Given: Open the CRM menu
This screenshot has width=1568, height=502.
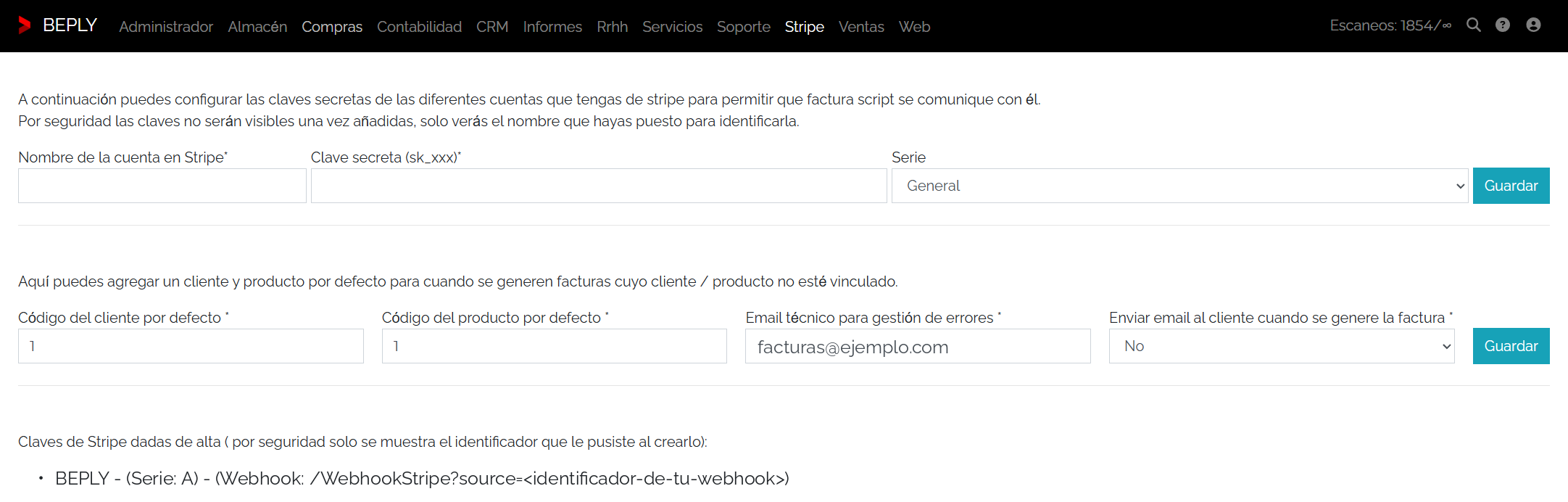Looking at the screenshot, I should [x=492, y=27].
